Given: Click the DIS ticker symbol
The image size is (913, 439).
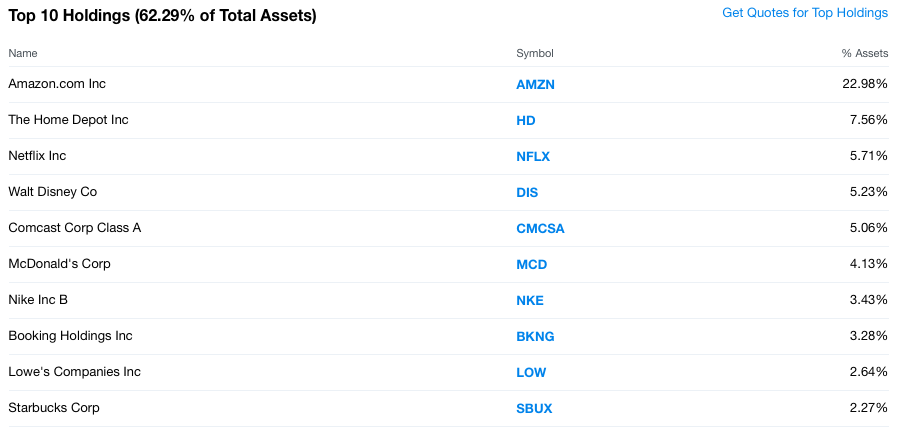Looking at the screenshot, I should 528,193.
